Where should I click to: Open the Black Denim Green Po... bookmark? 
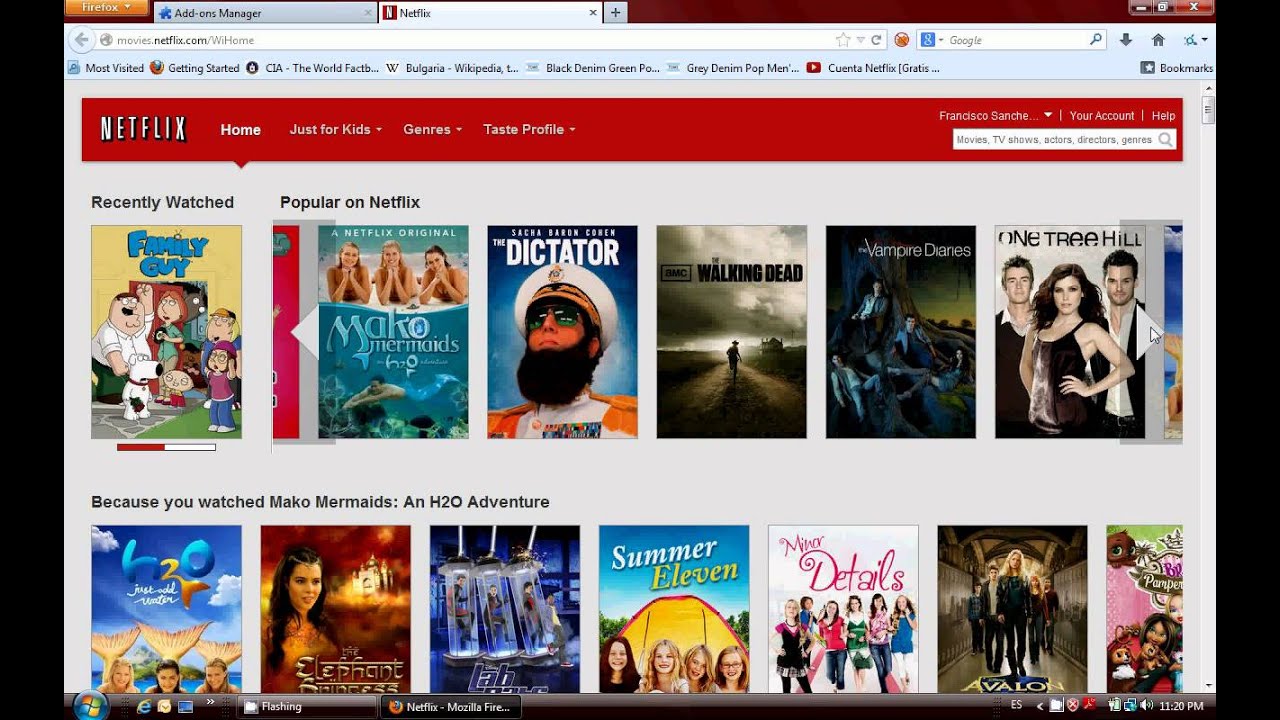(594, 68)
